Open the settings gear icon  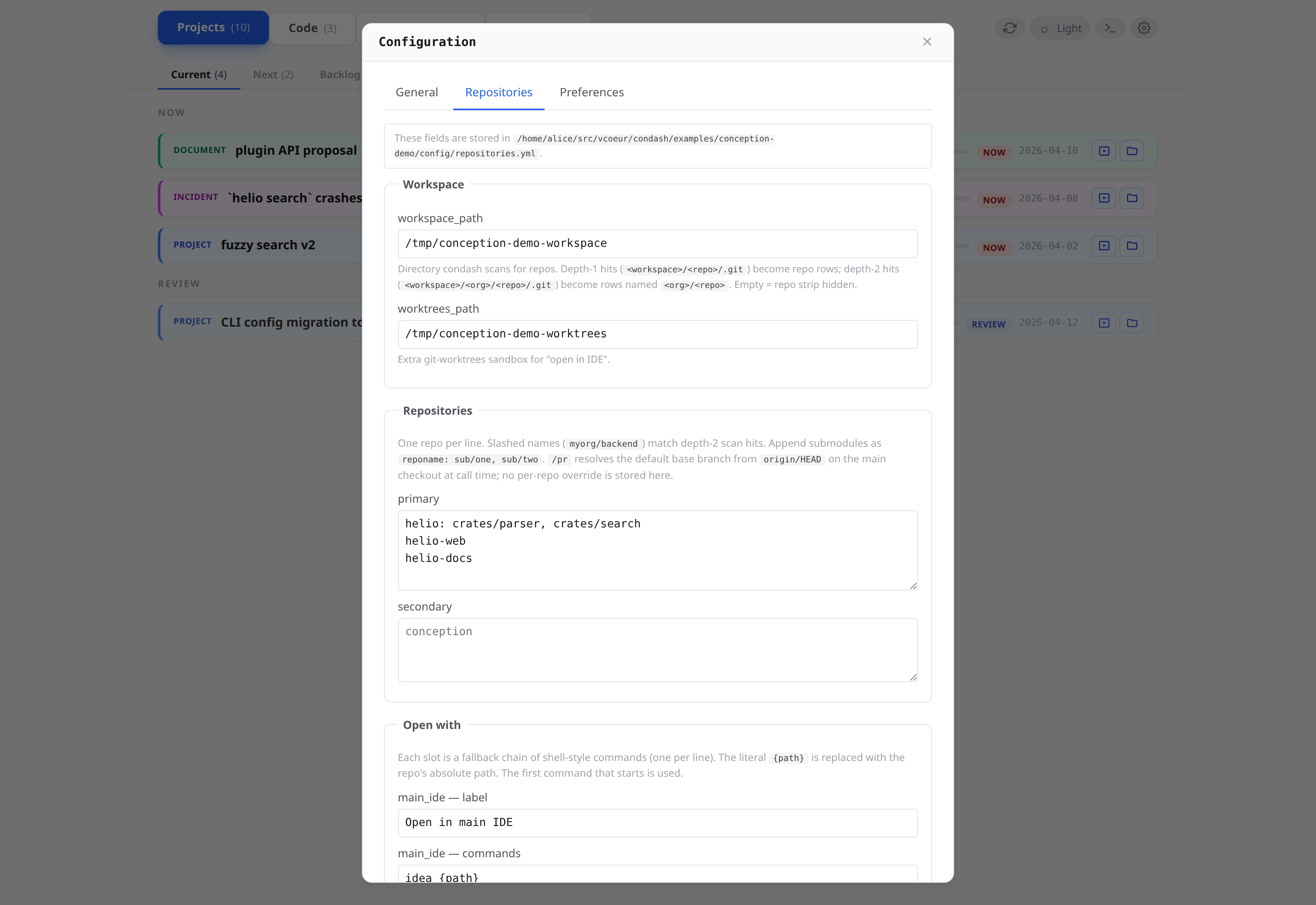click(1144, 27)
